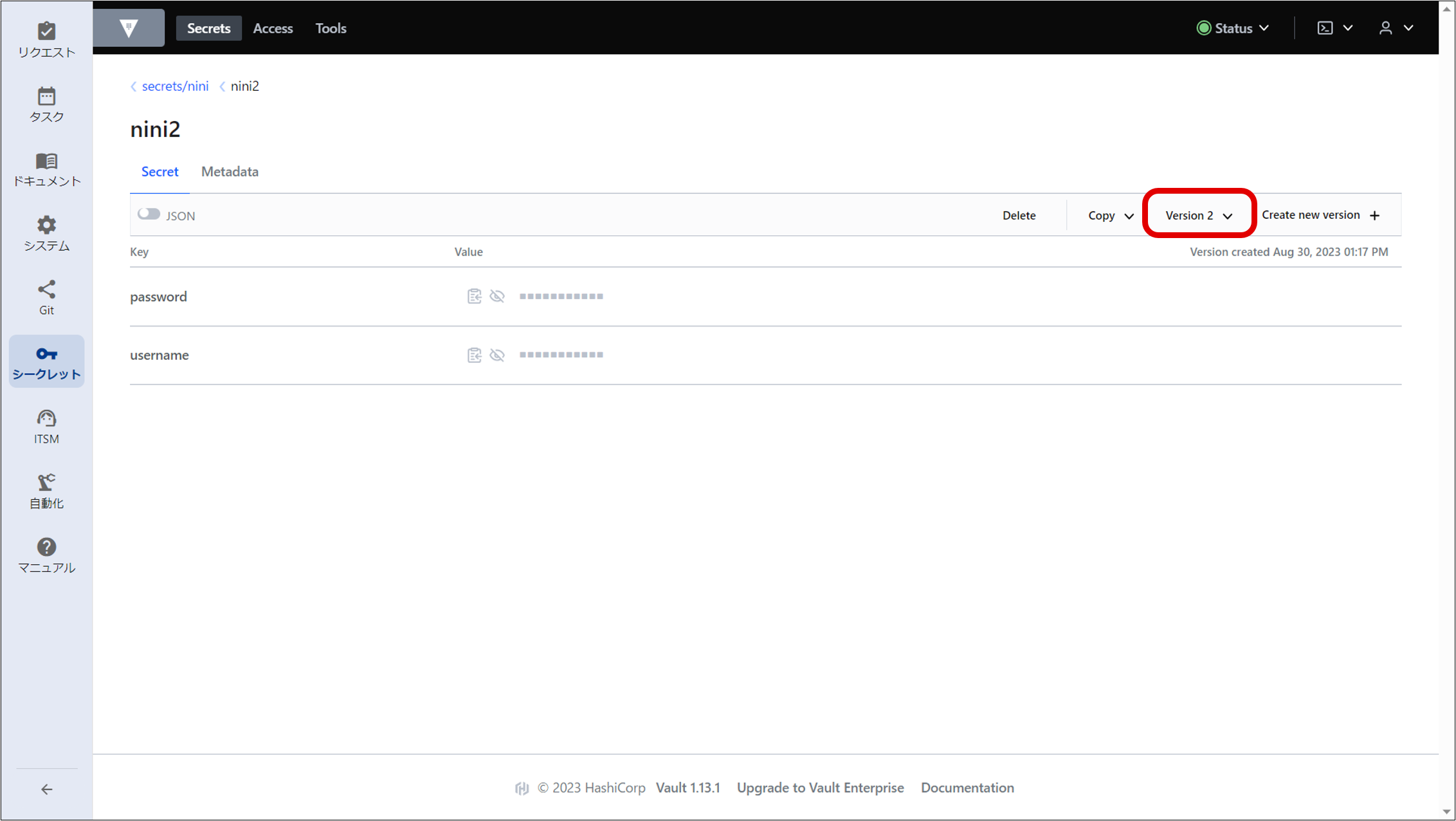This screenshot has height=821, width=1456.
Task: Open システム settings from the sidebar
Action: 46,232
